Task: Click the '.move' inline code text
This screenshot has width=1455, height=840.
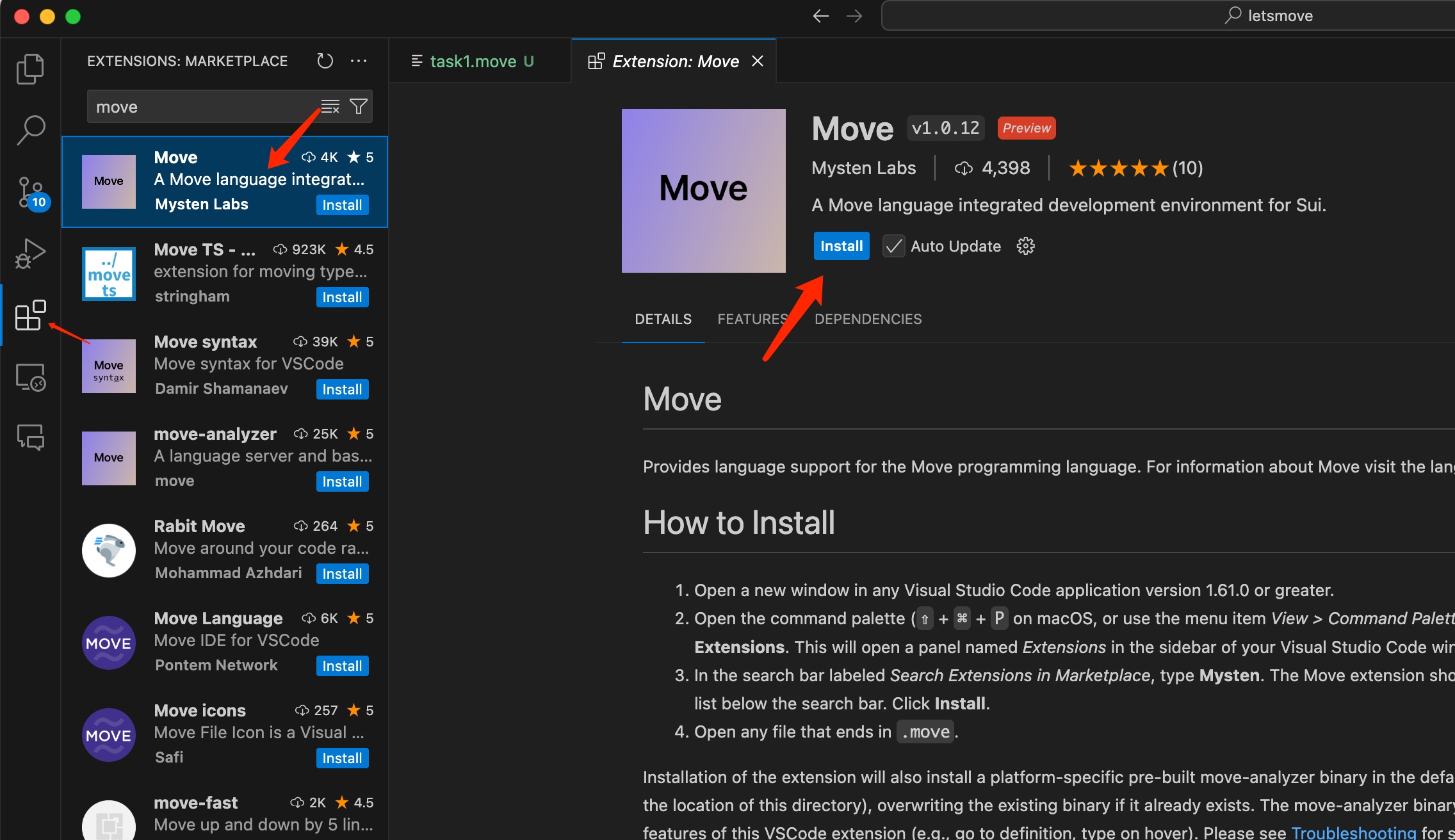Action: coord(925,732)
